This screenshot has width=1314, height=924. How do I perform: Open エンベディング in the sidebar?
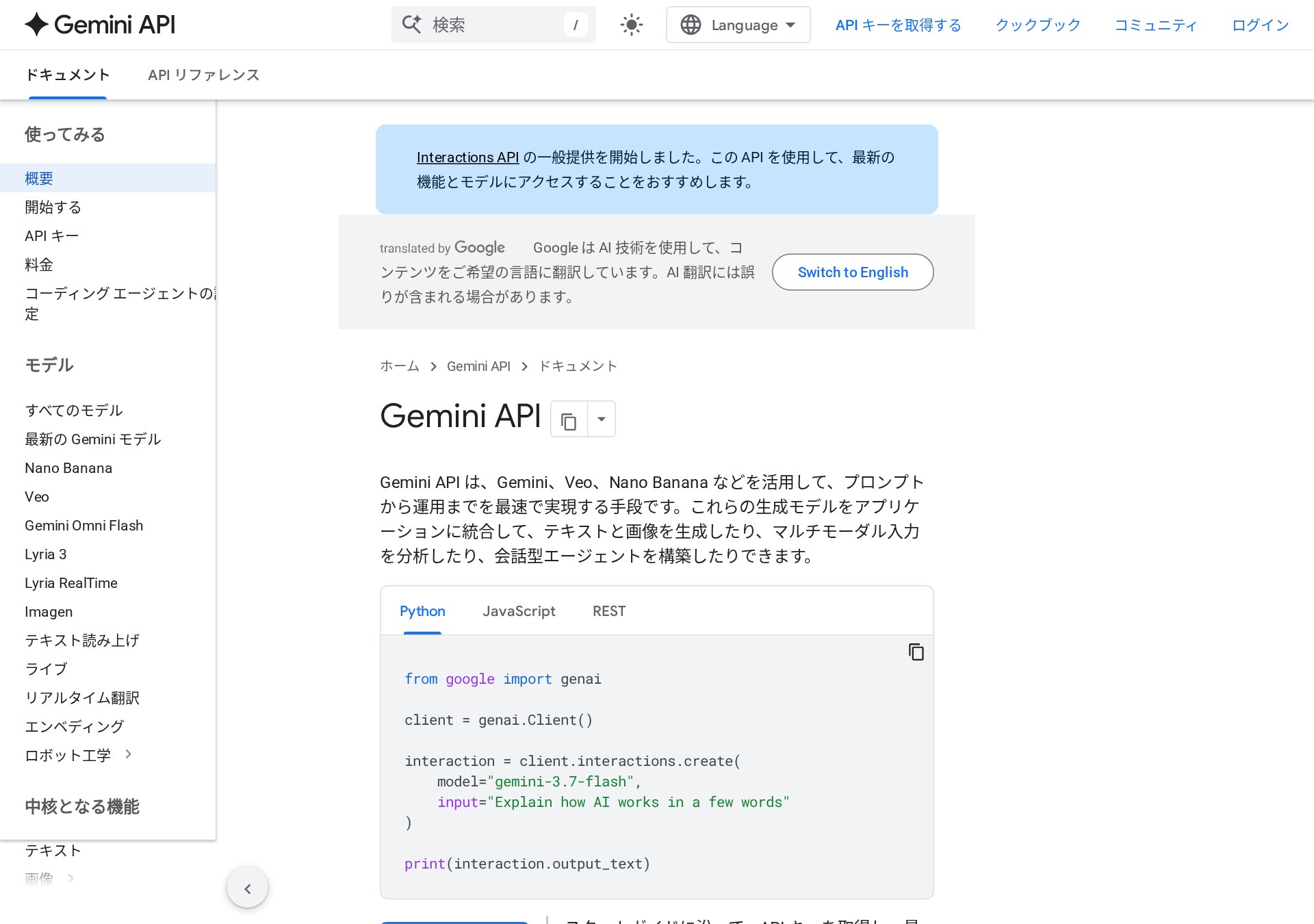[x=75, y=726]
